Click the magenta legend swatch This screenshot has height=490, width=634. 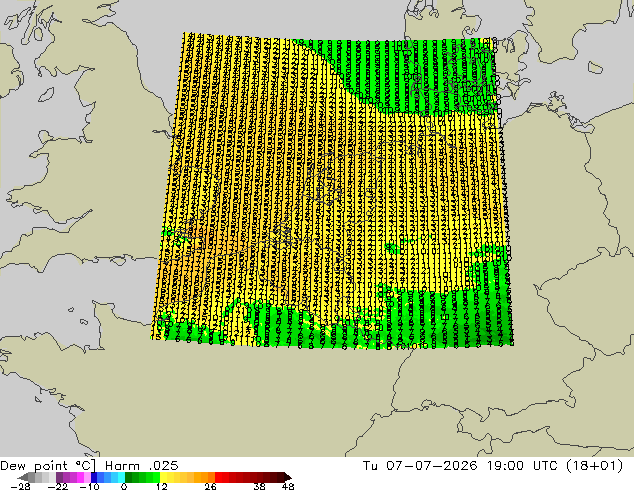click(x=80, y=477)
